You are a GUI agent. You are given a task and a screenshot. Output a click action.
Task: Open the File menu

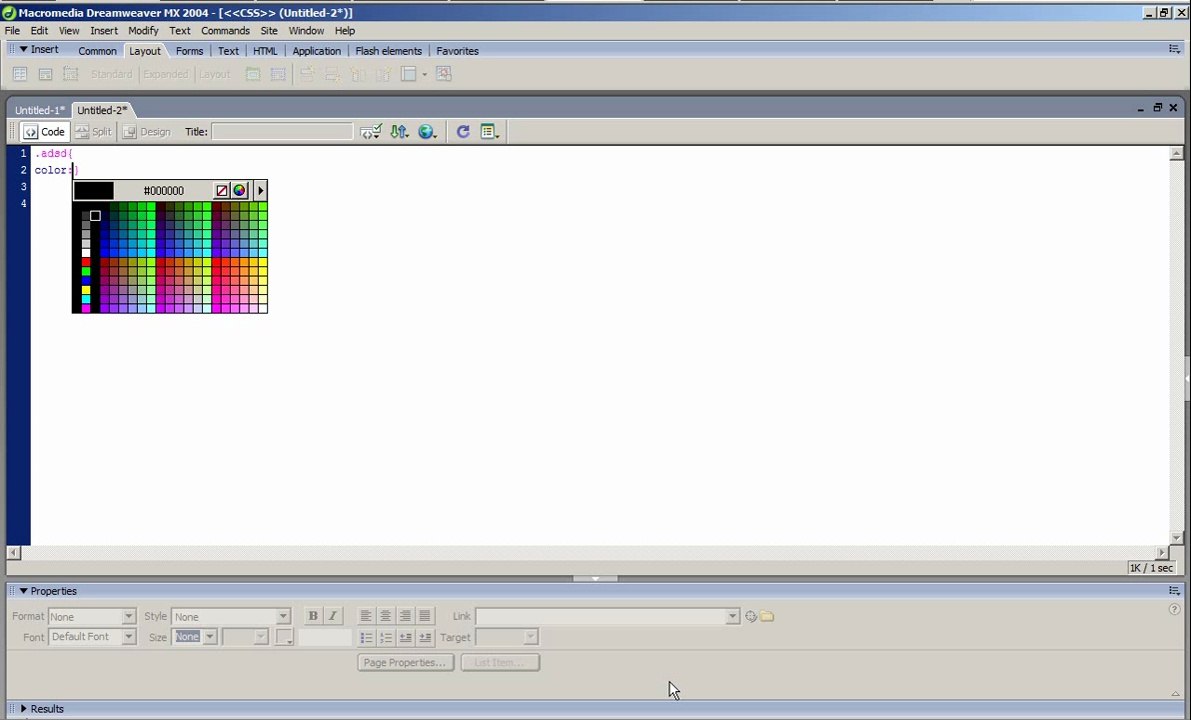tap(12, 30)
